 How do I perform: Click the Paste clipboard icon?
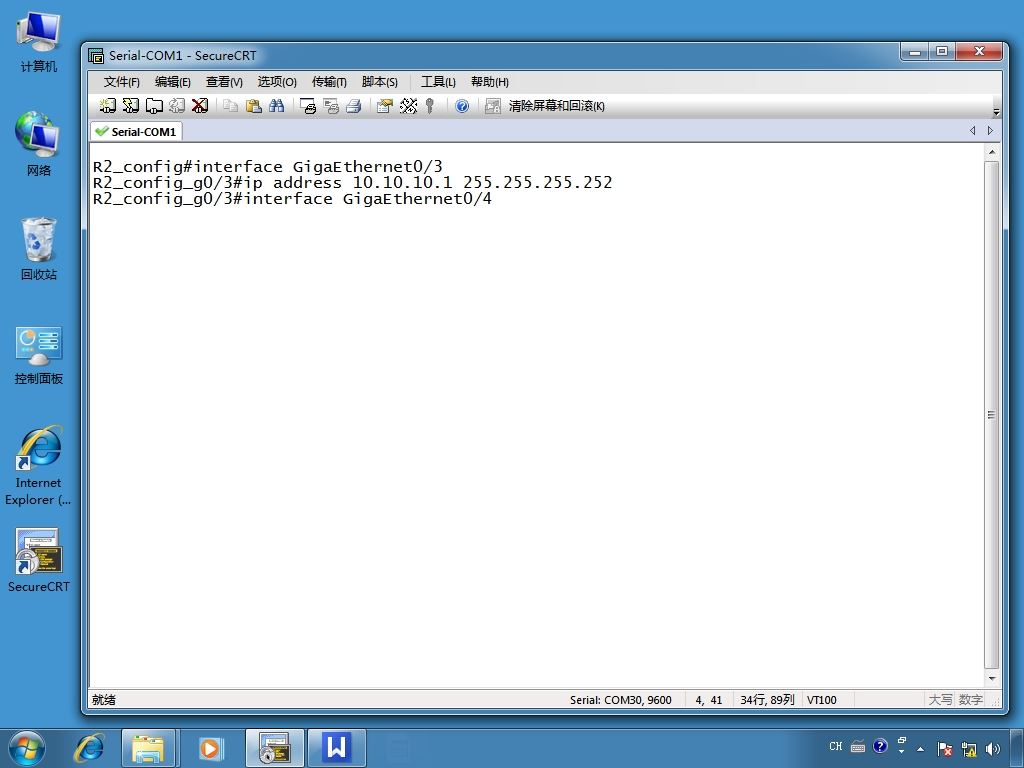coord(253,106)
